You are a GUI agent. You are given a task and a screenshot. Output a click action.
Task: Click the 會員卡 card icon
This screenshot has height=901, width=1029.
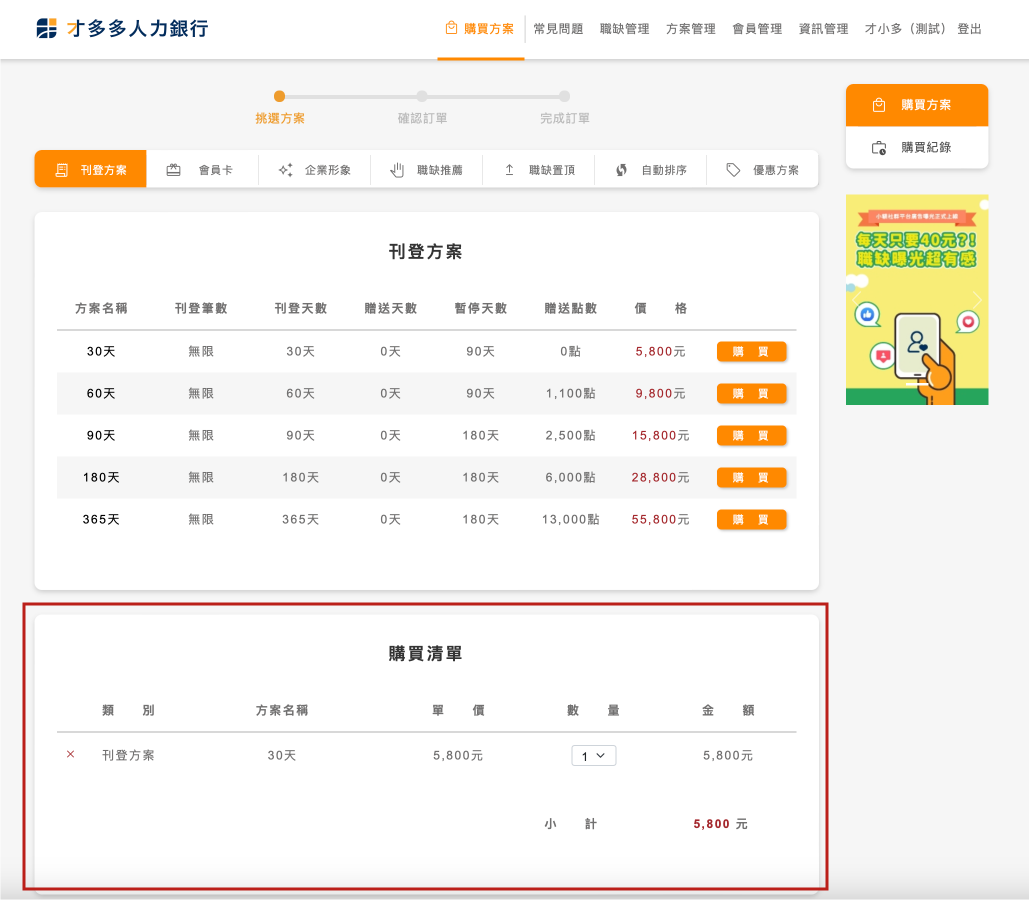tap(174, 170)
